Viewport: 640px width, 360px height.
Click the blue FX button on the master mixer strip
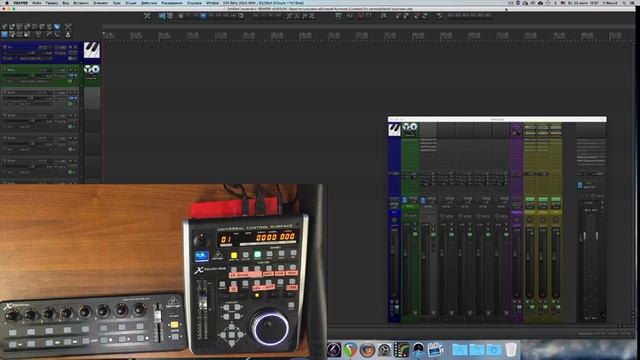580,186
